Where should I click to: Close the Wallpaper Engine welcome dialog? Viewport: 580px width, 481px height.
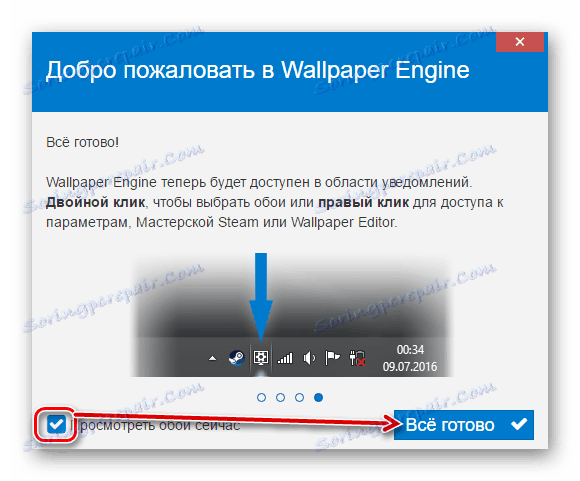pos(520,42)
